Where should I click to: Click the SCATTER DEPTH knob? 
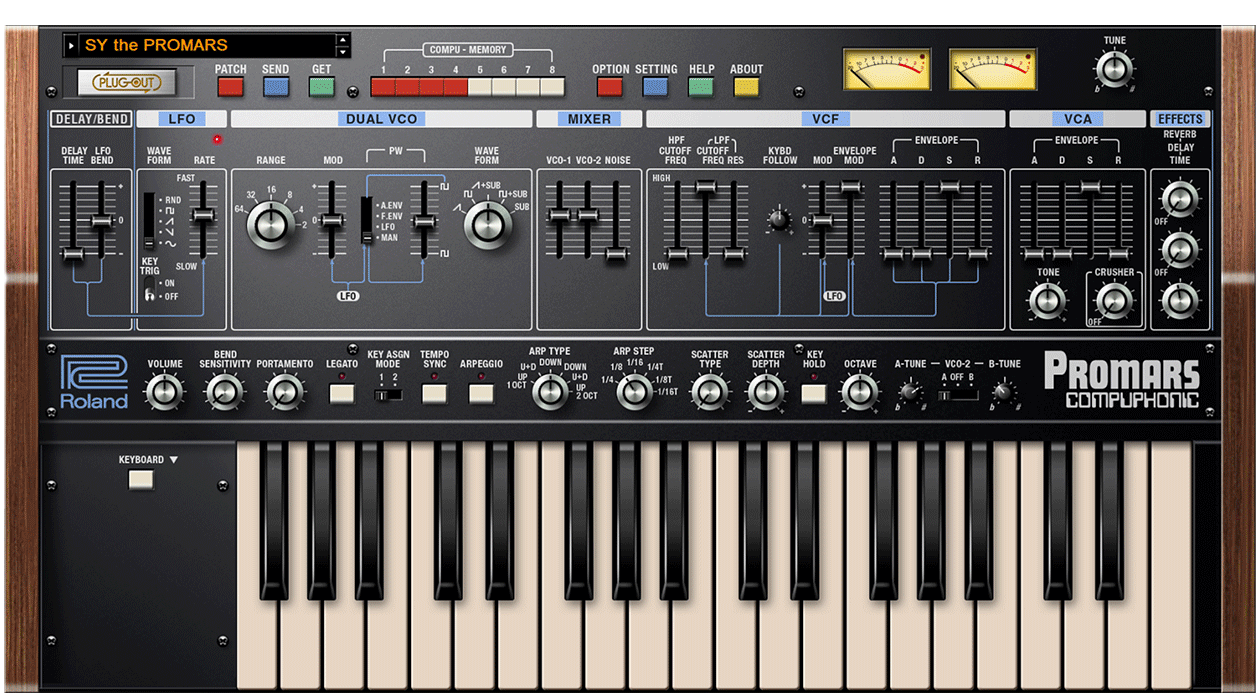coord(766,392)
